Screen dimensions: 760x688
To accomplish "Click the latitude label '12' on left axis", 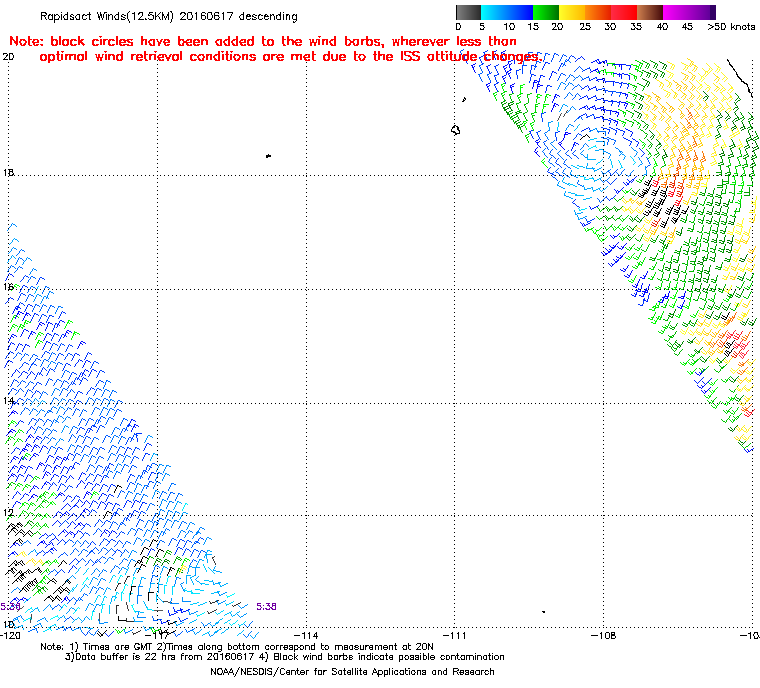I will coord(8,513).
